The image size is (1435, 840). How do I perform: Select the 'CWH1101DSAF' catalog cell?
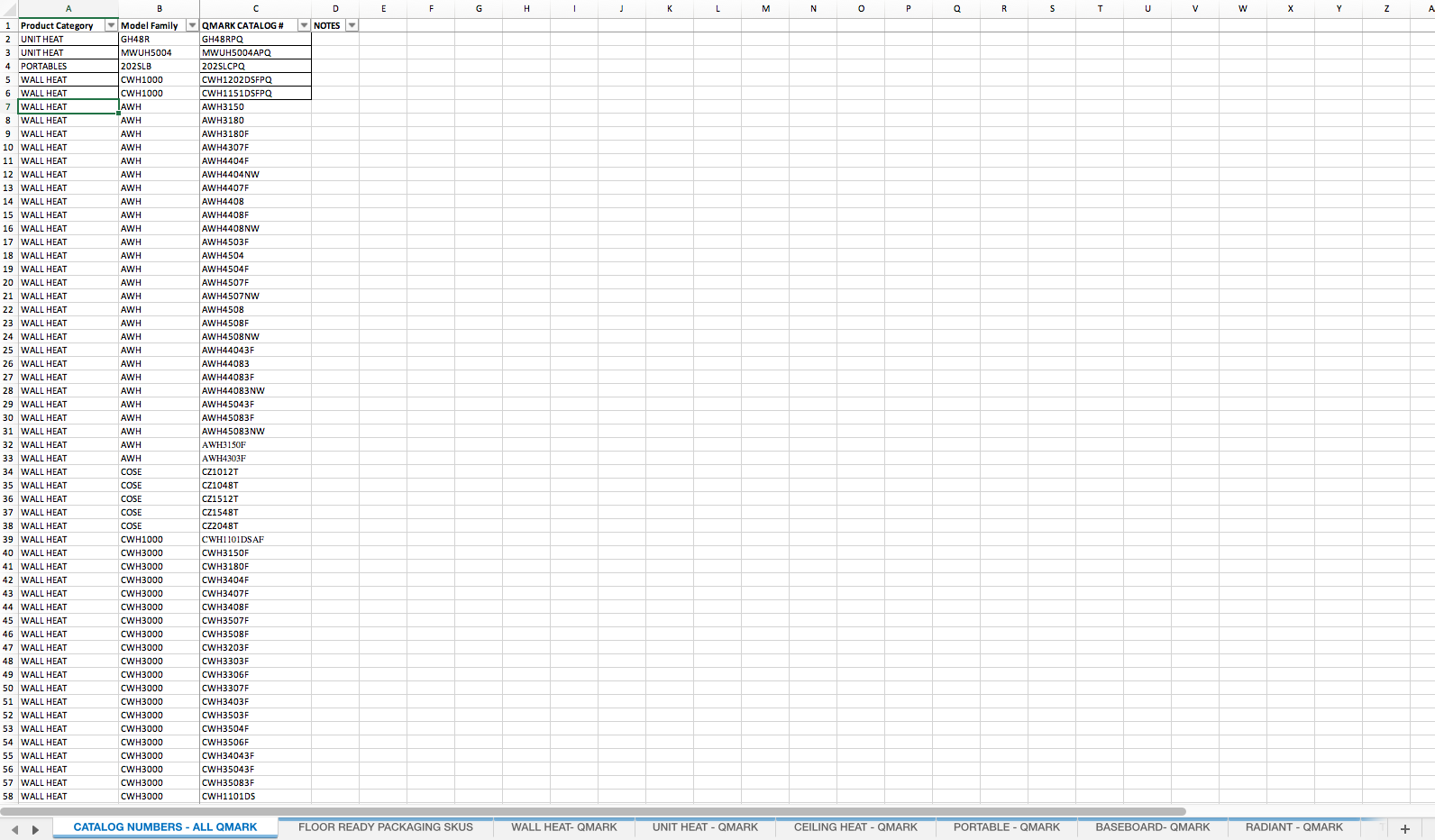click(256, 539)
